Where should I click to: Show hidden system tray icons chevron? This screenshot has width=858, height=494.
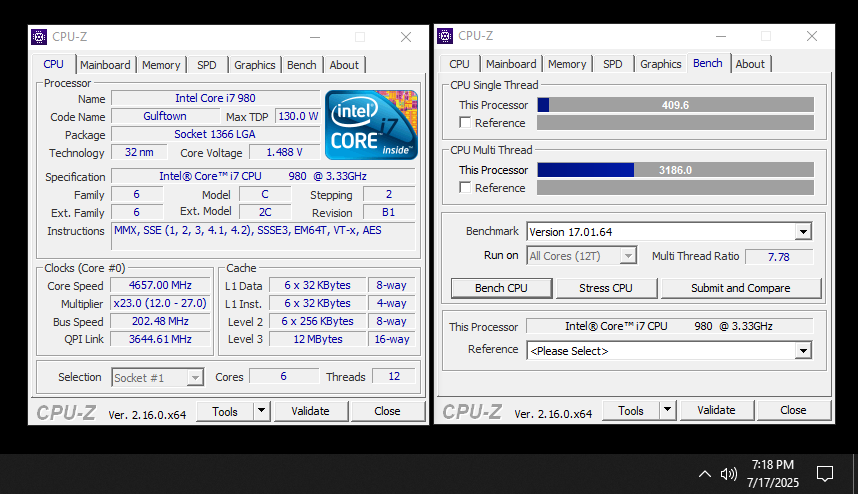[705, 474]
